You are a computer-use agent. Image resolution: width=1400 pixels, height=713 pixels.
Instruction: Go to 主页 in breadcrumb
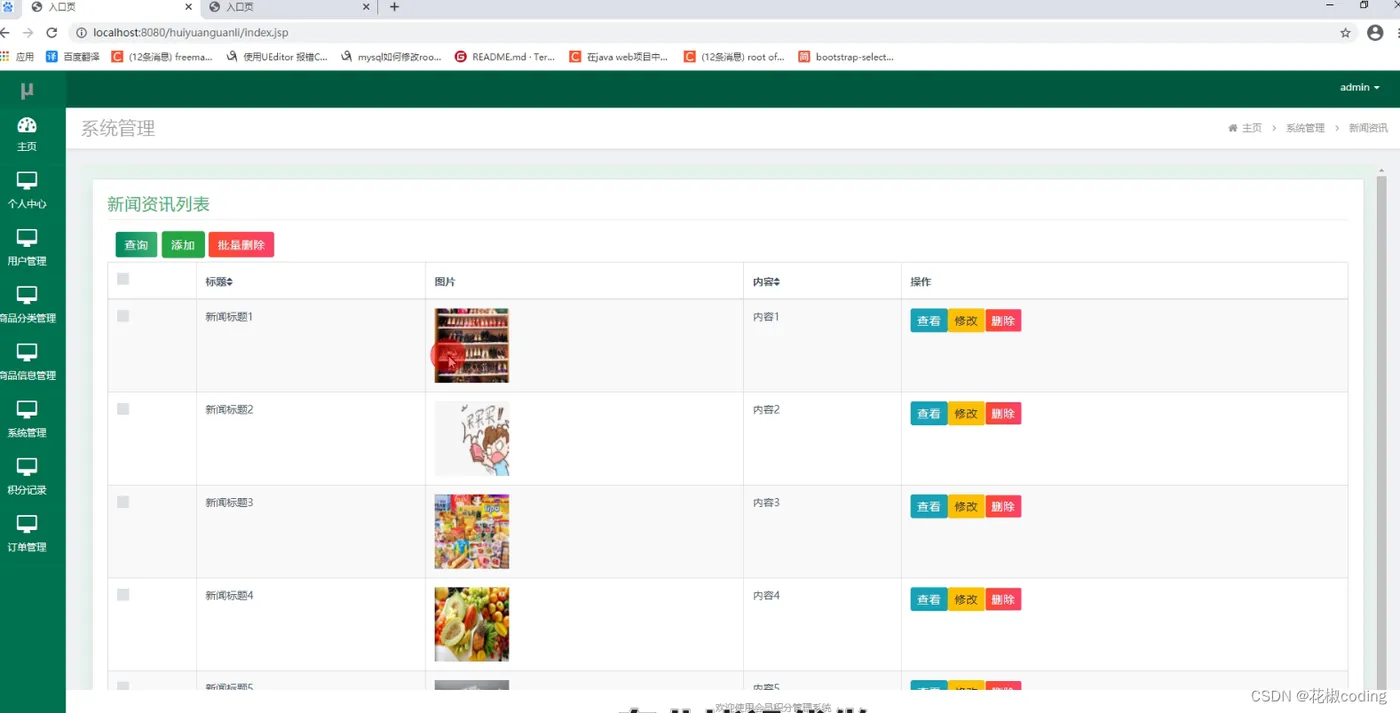click(1245, 128)
